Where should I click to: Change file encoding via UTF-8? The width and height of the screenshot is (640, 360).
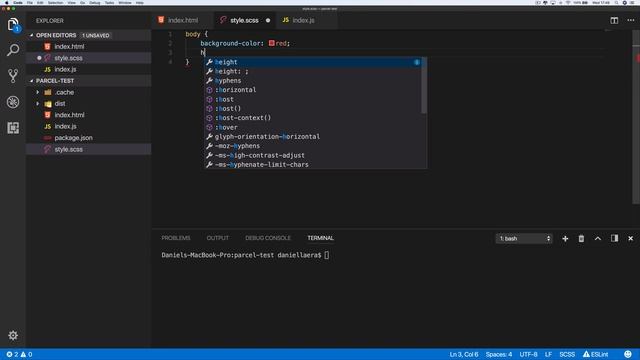point(528,354)
